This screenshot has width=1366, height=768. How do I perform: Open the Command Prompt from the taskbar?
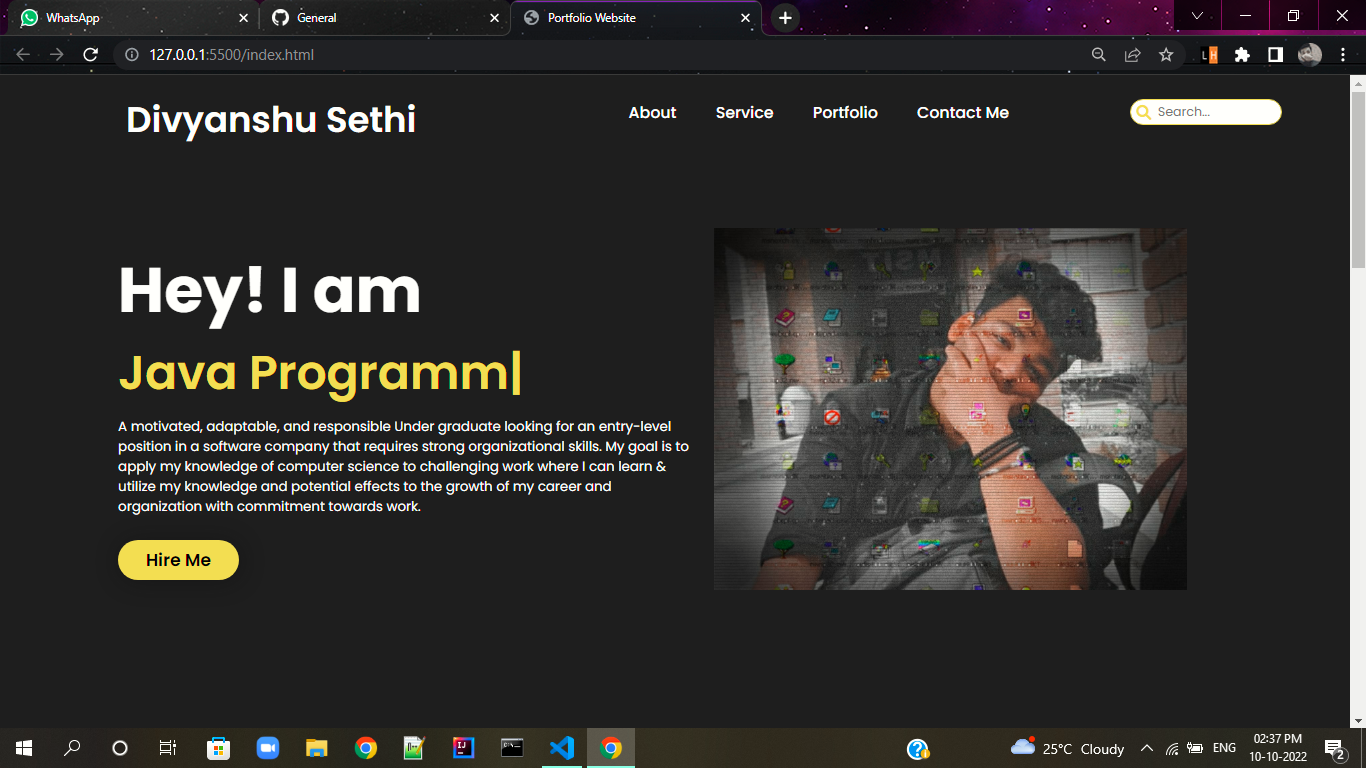coord(511,747)
